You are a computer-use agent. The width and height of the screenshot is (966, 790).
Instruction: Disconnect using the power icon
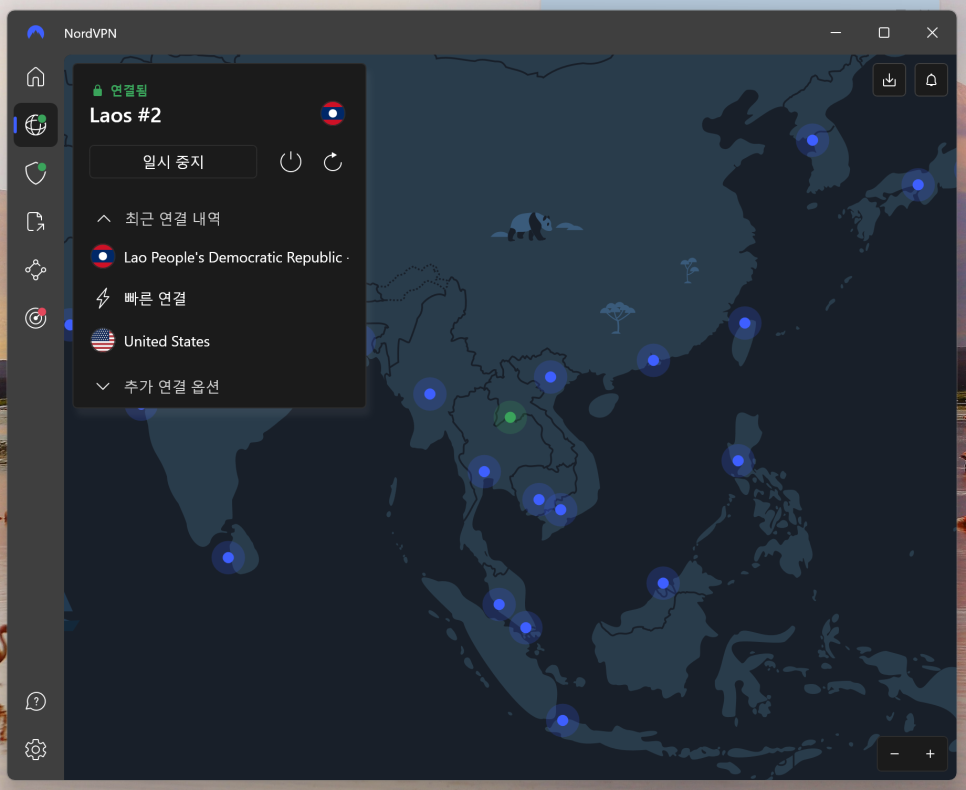point(291,162)
